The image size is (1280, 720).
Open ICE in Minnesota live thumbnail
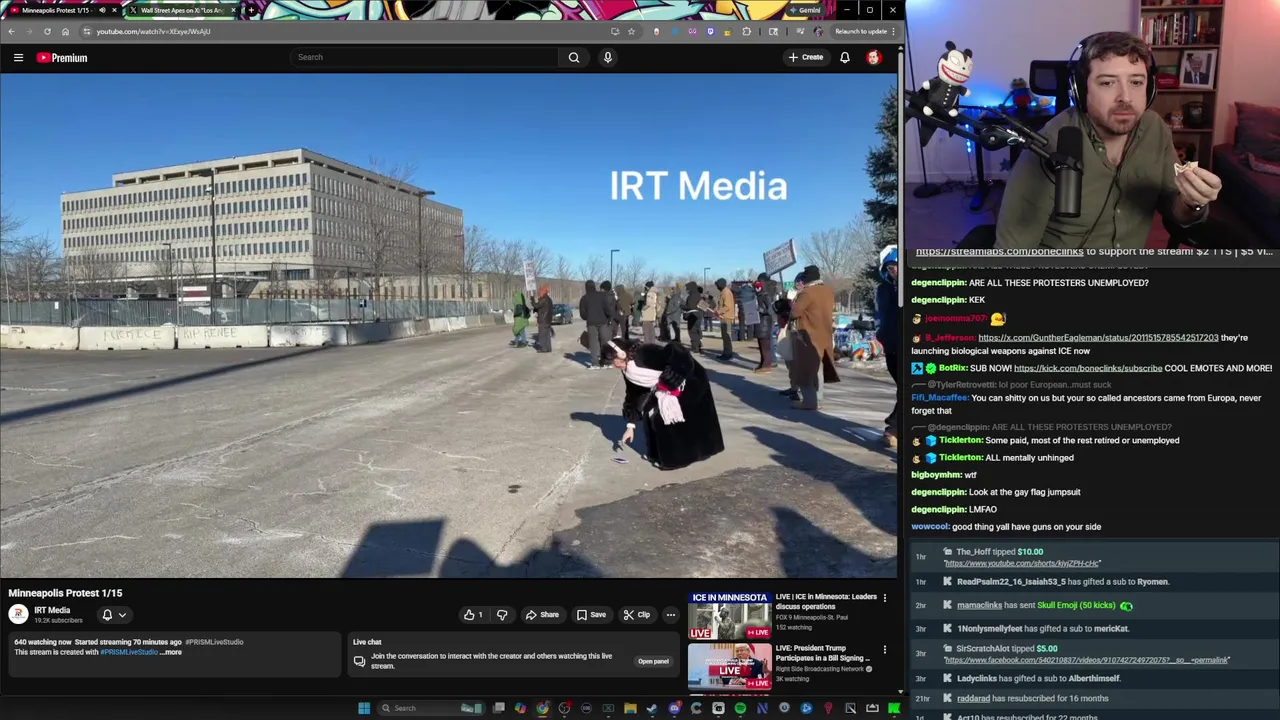[x=730, y=616]
